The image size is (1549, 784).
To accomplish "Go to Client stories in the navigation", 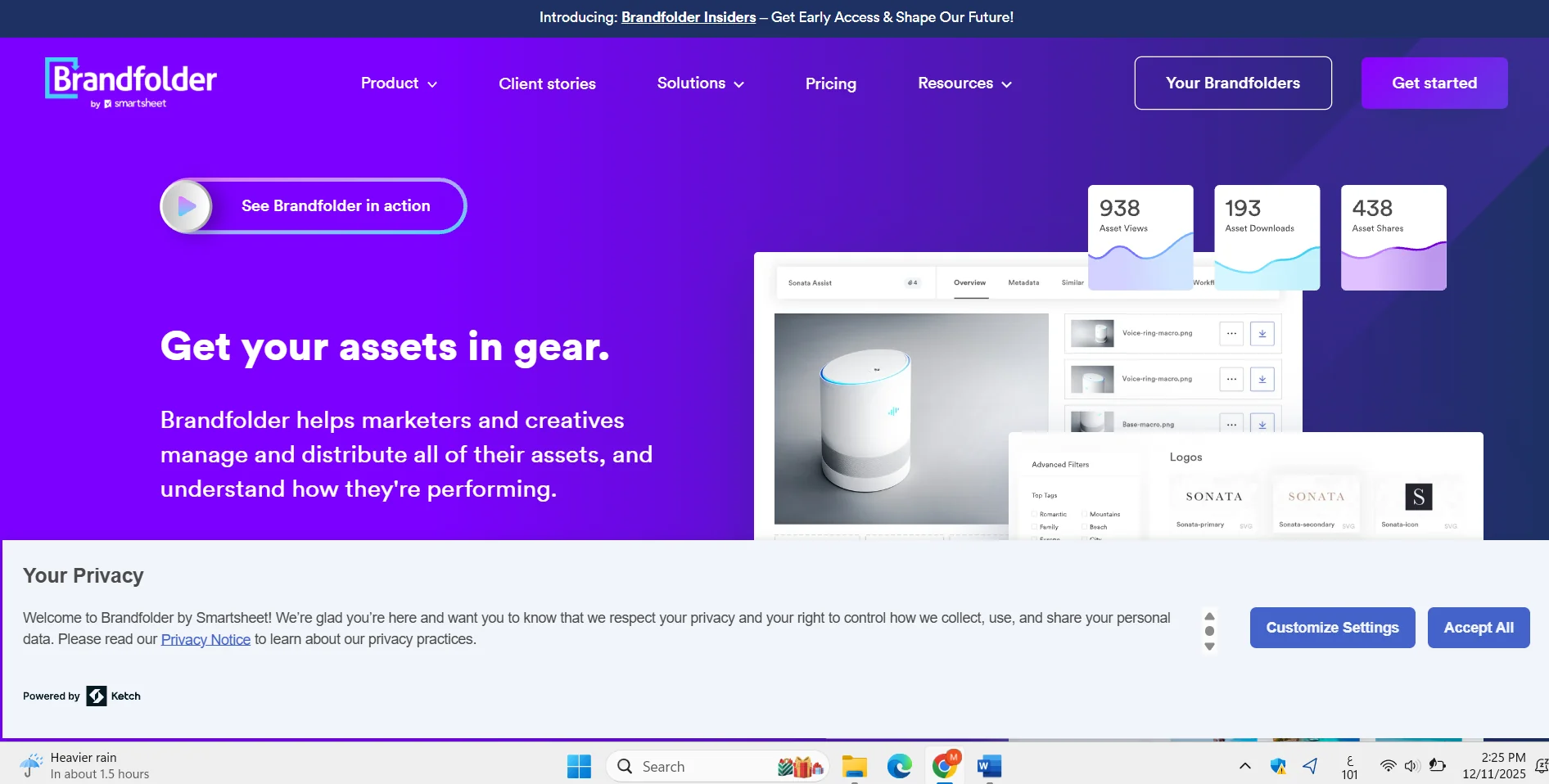I will [547, 83].
